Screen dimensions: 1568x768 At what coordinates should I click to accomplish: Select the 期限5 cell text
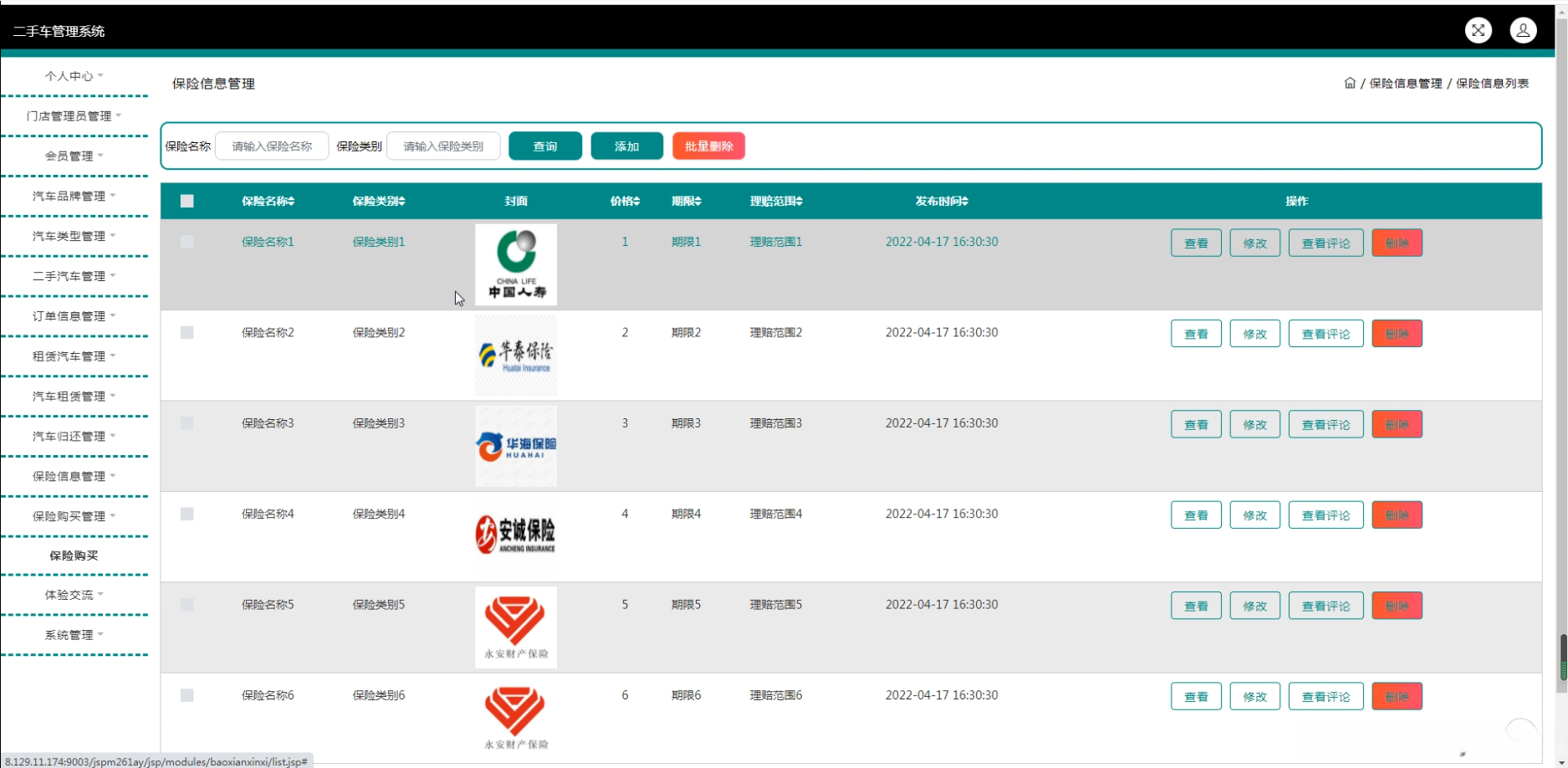point(687,605)
